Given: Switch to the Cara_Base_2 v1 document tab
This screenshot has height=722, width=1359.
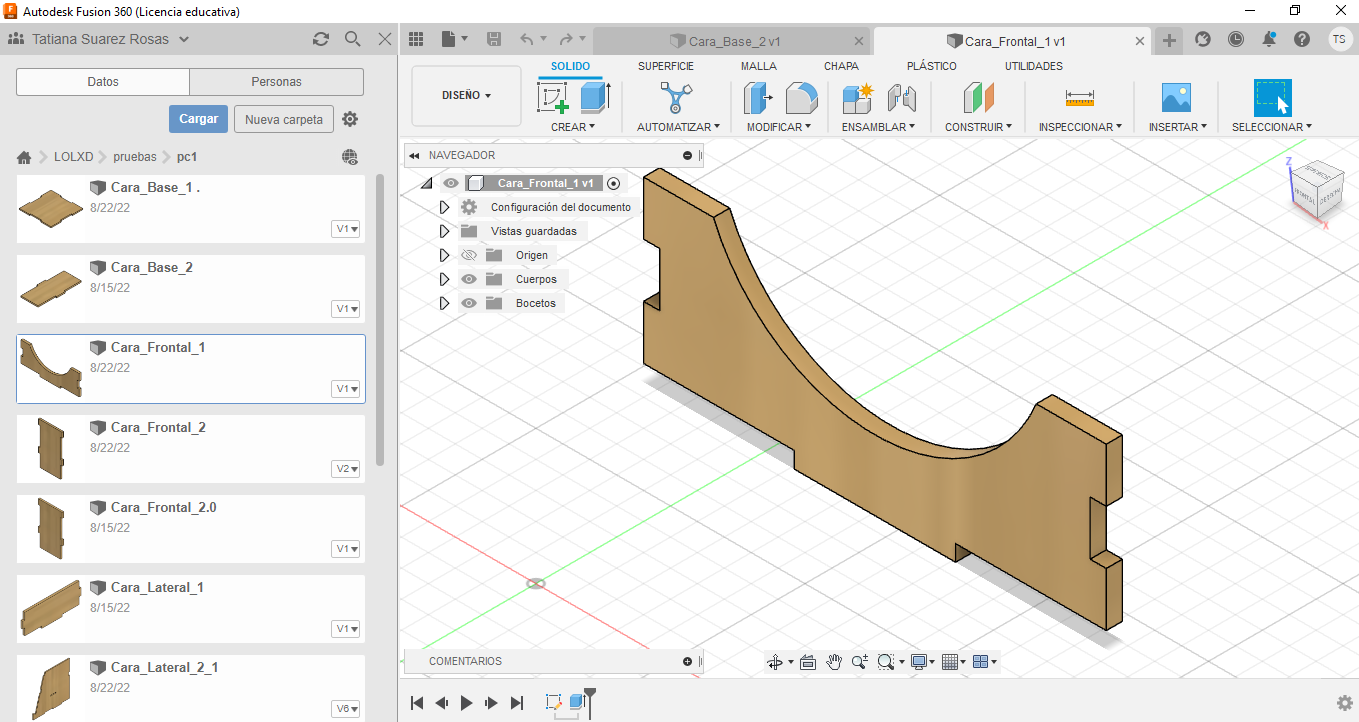Looking at the screenshot, I should coord(733,41).
